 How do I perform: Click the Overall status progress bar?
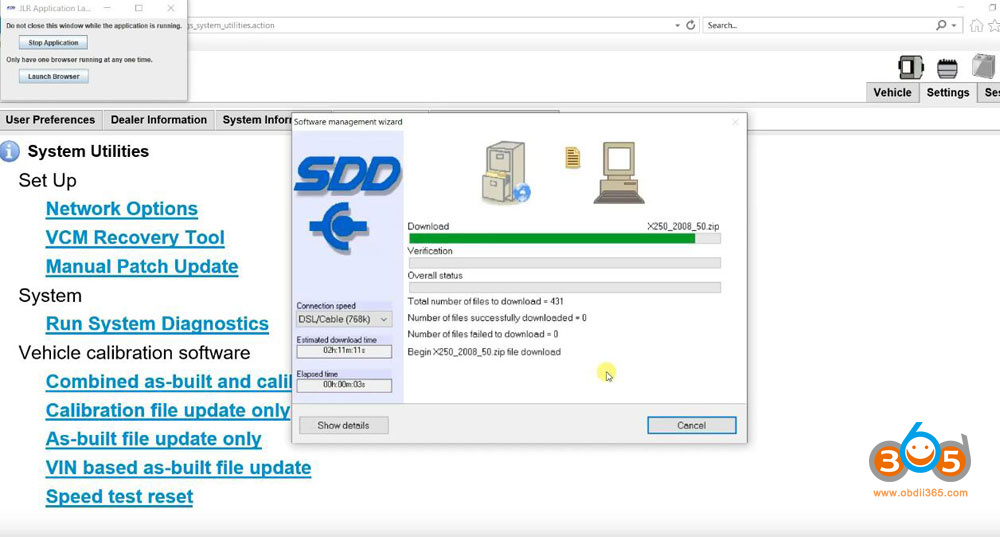click(564, 288)
